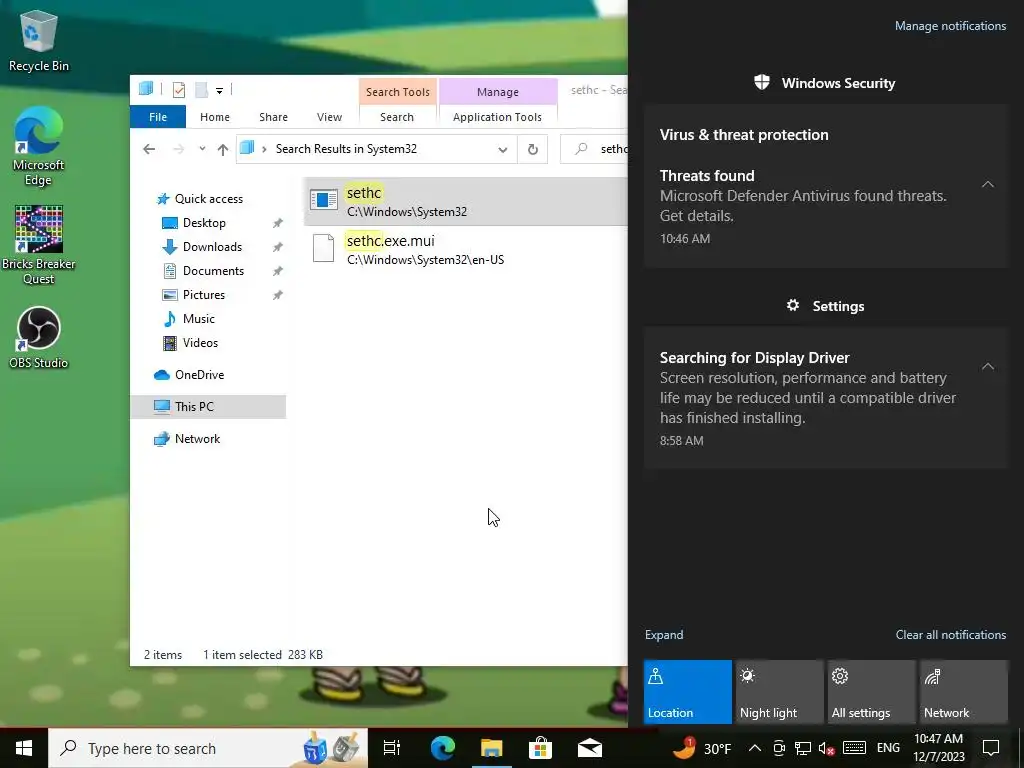Open the weather widget showing 30°F
The height and width of the screenshot is (768, 1024).
pos(702,748)
